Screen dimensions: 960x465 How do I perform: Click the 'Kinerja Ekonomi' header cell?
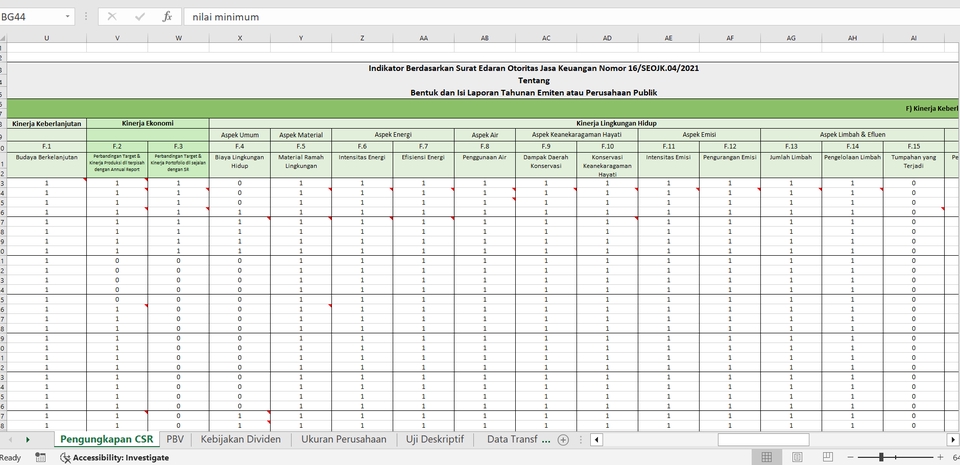[148, 124]
